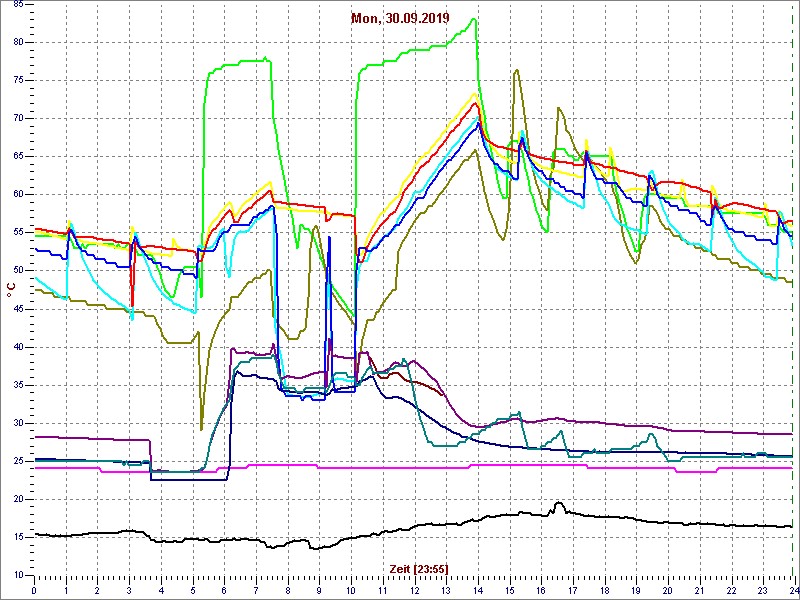Click hour 5 on the time axis
Viewport: 800px width, 600px height.
coord(192,591)
